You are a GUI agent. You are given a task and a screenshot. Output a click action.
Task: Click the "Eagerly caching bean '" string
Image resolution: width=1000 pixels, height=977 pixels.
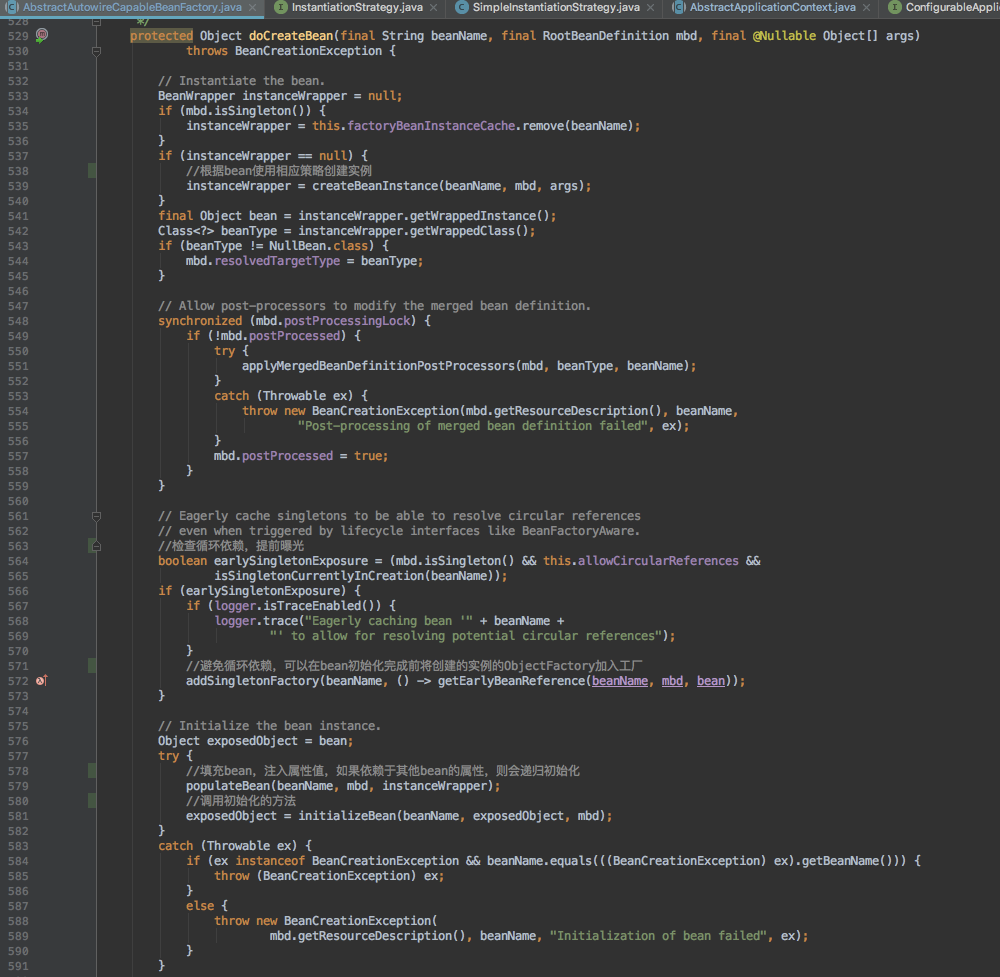(x=388, y=621)
